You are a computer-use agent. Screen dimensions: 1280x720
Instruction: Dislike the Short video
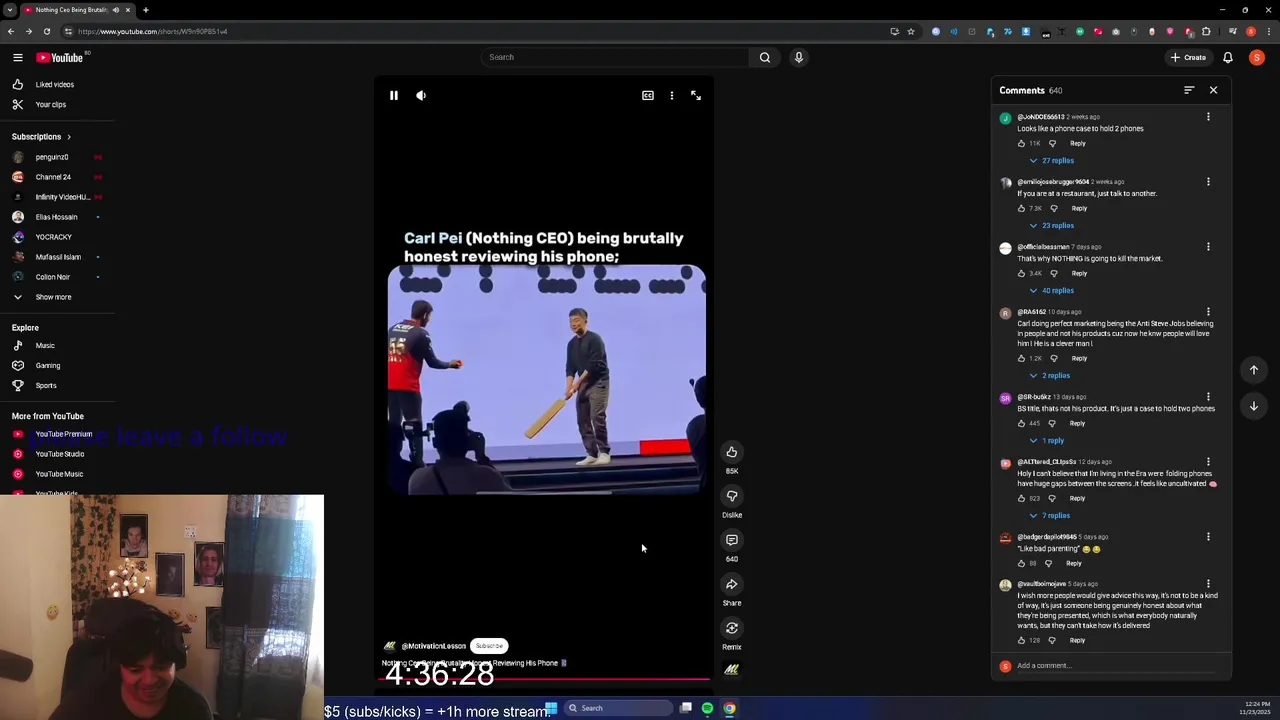click(x=732, y=496)
